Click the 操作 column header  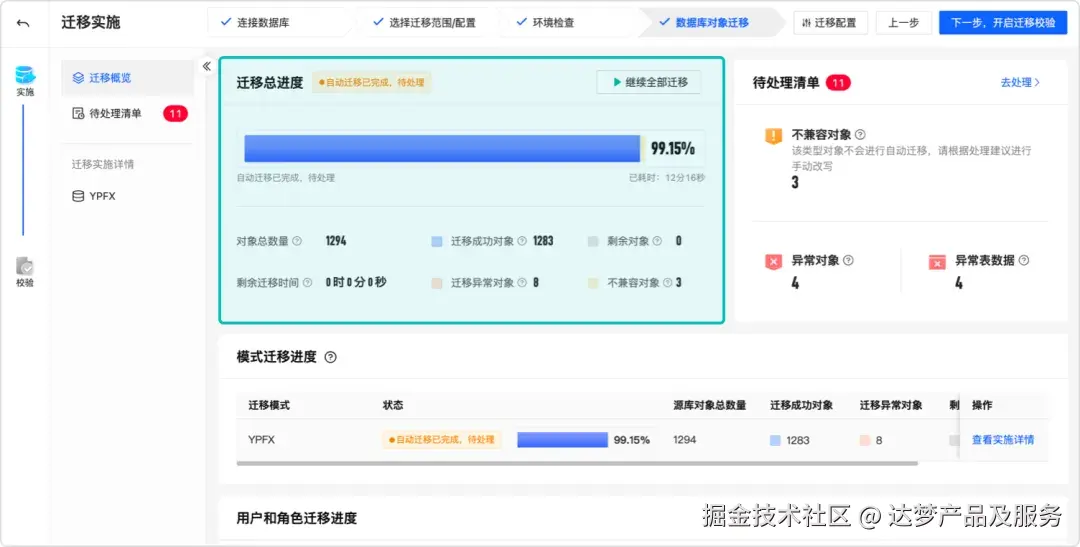point(982,405)
